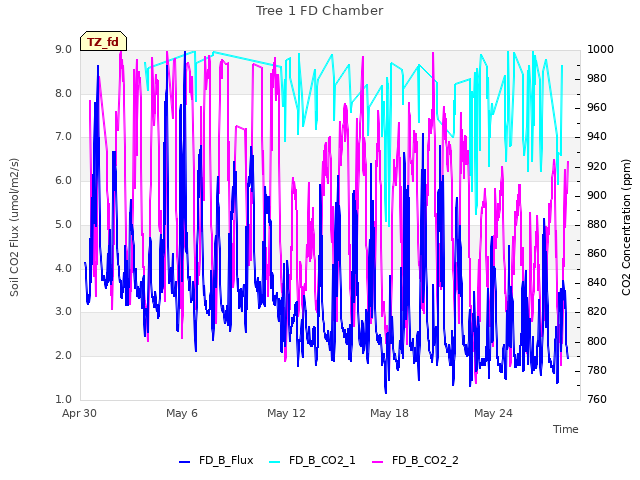640x480 pixels.
Task: Click the 760 right axis tick label
Action: 597,399
